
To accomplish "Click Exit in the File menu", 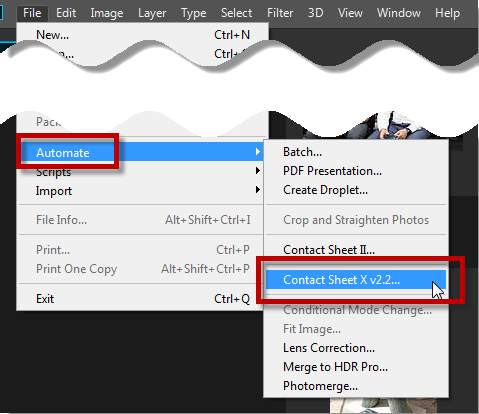I will click(142, 299).
